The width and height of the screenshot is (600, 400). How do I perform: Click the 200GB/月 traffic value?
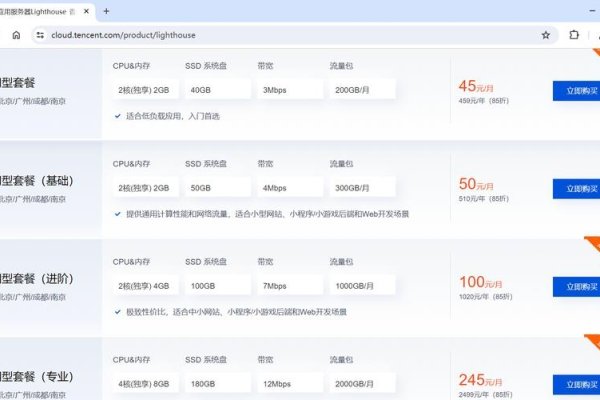point(362,90)
